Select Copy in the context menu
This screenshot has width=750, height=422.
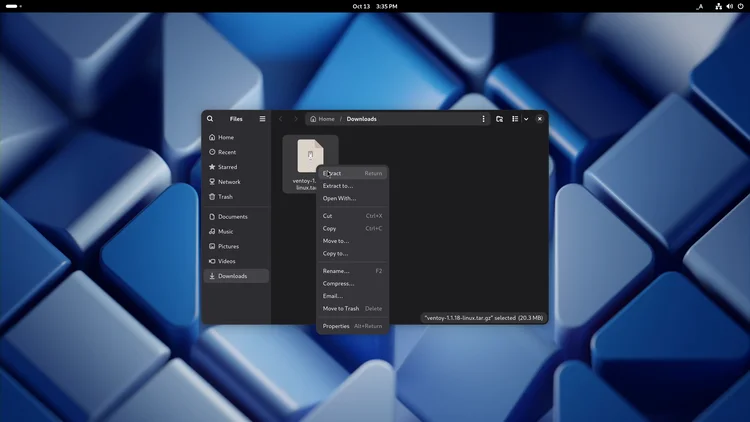[x=353, y=228]
